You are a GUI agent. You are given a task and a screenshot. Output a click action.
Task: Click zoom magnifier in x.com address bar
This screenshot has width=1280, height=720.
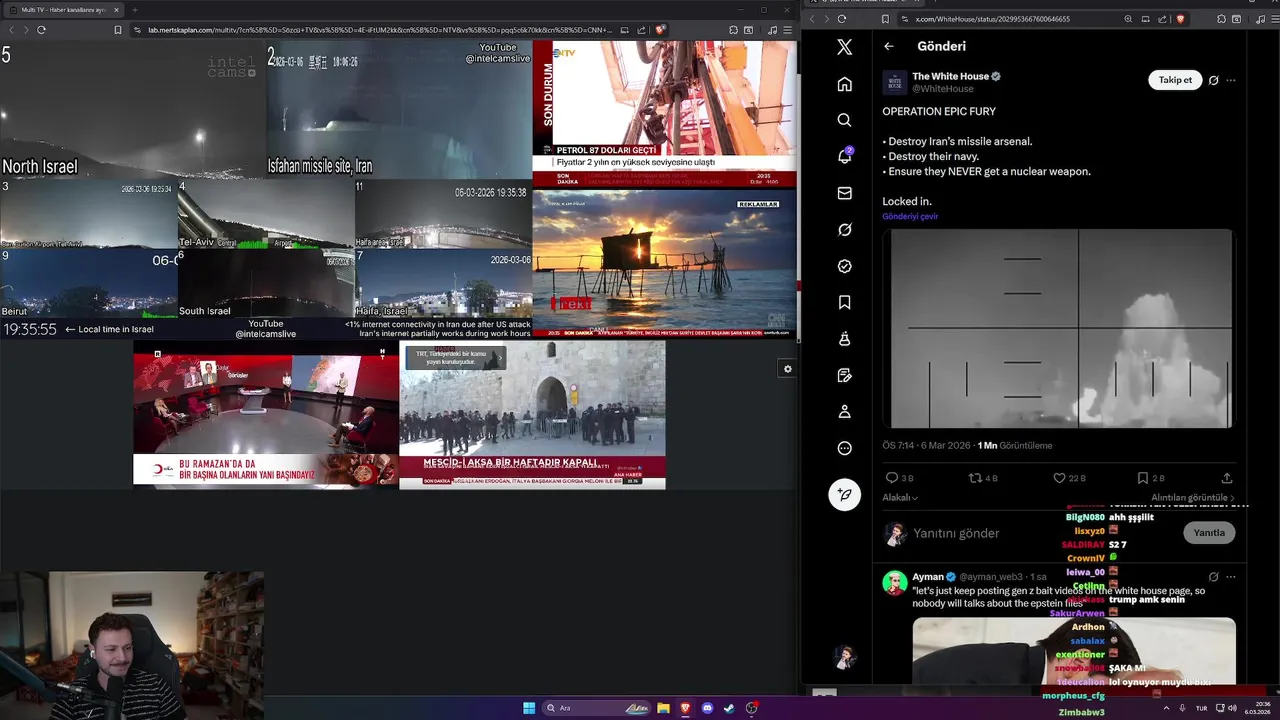(x=1128, y=19)
